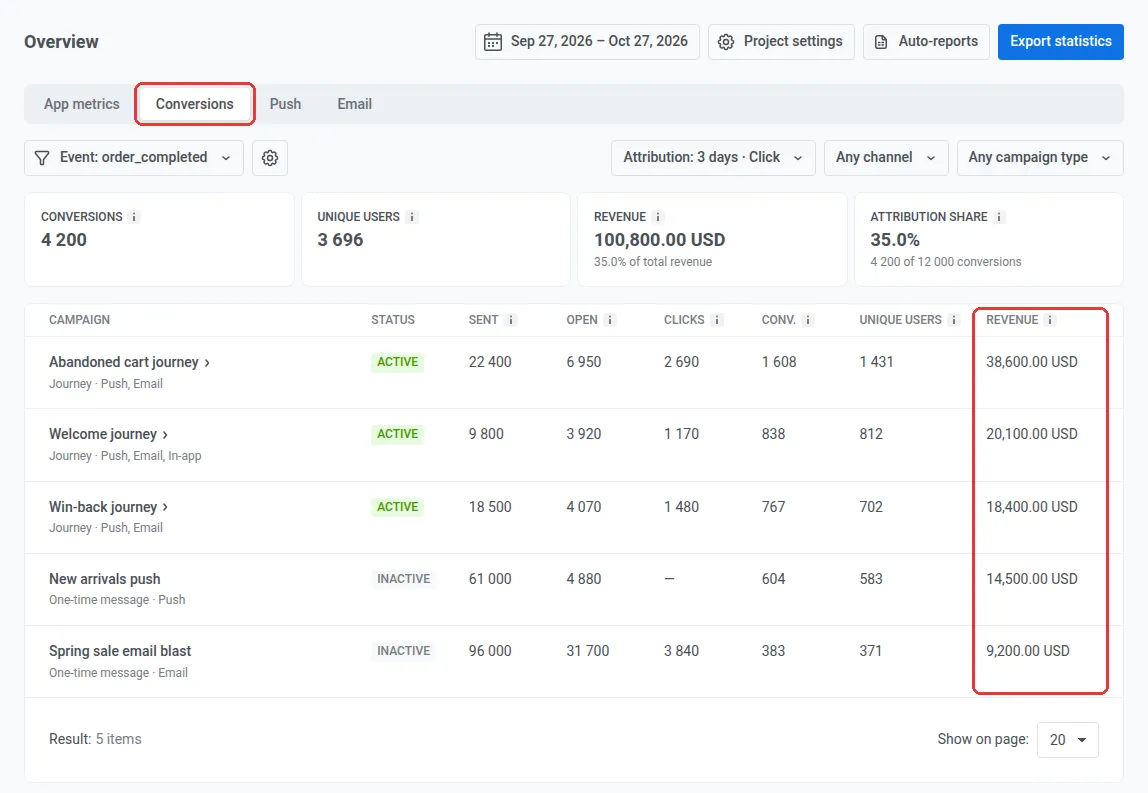Screen dimensions: 1148x793
Task: Click clicks value 1 480
Action: [x=681, y=507]
